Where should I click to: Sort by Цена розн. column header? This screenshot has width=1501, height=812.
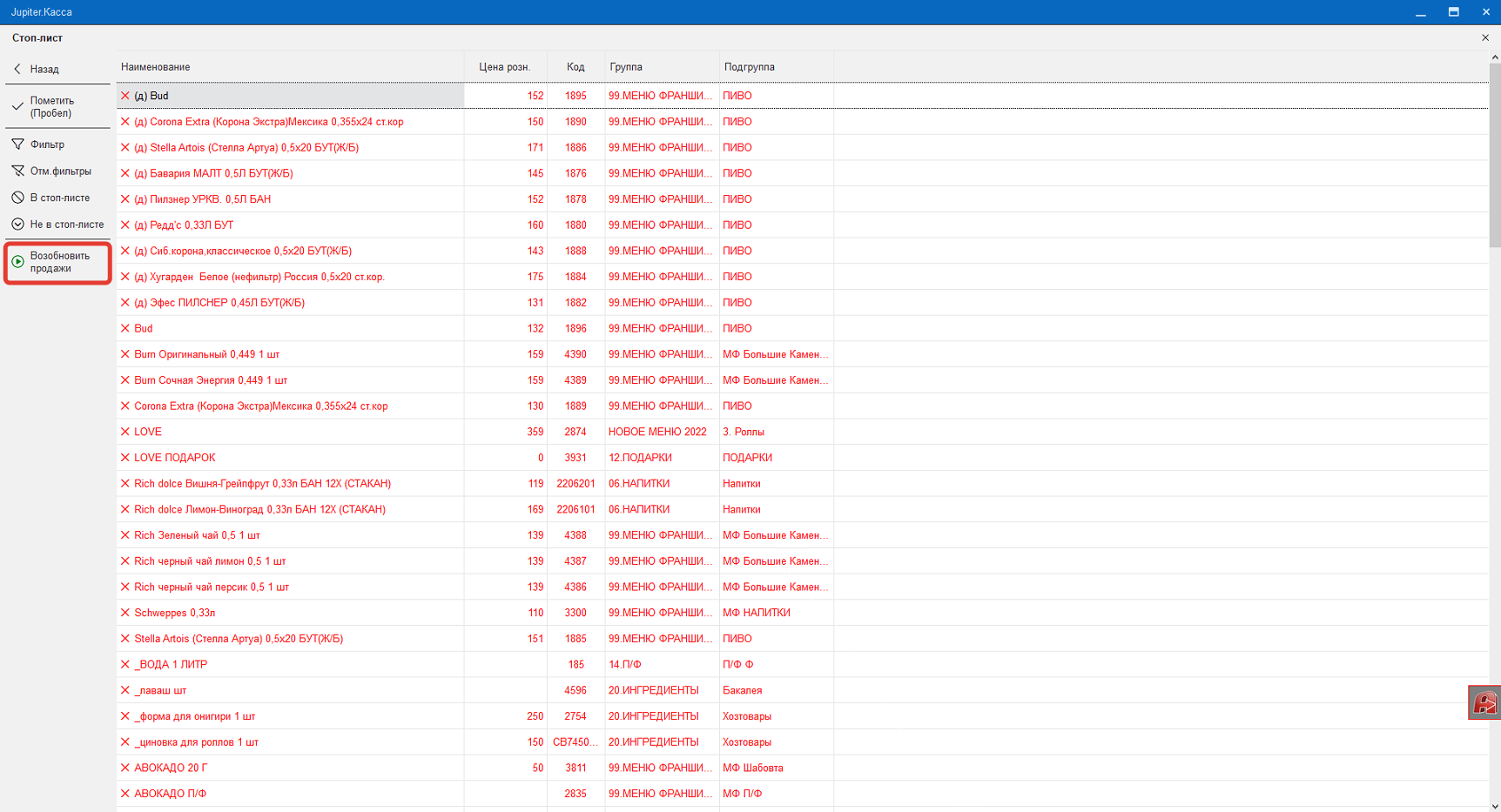(x=505, y=67)
